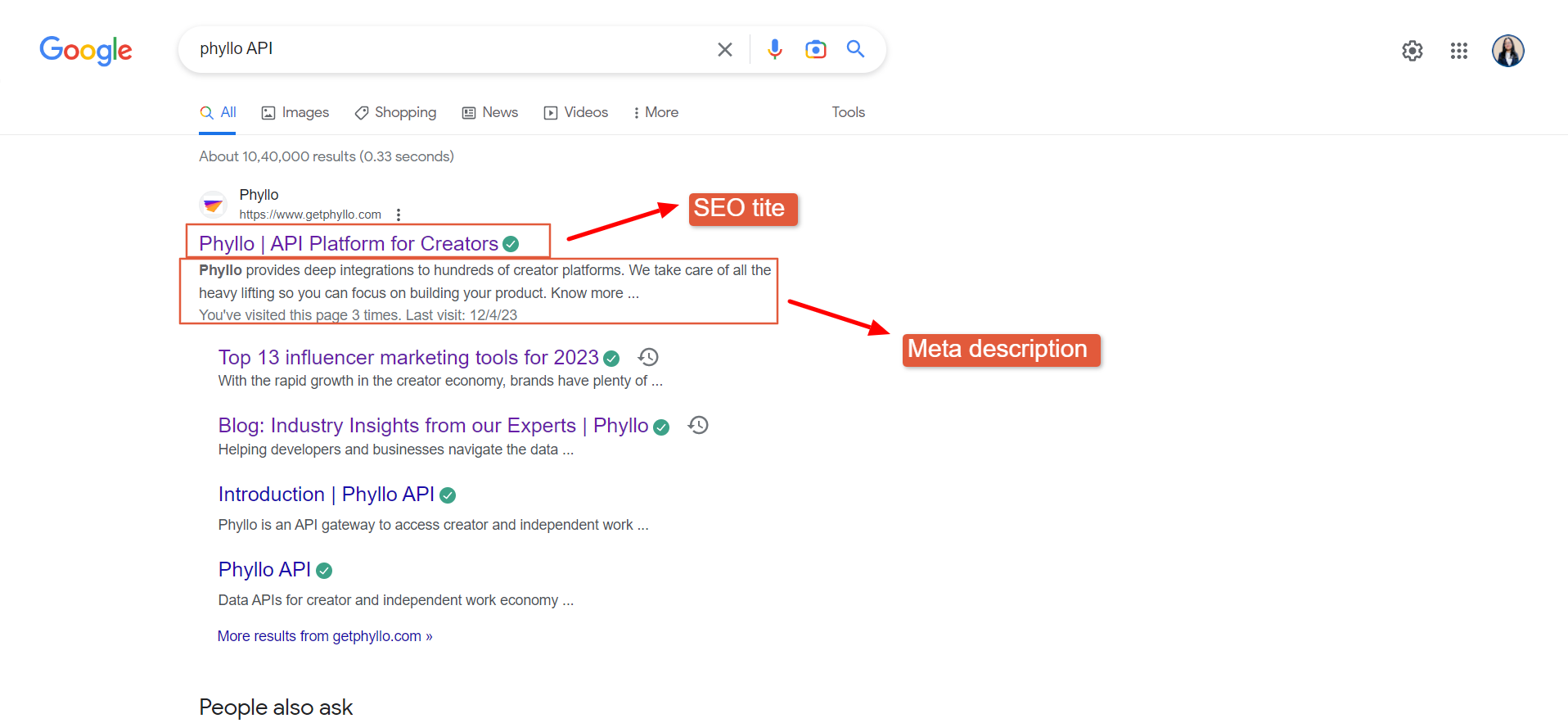
Task: Open three-dot options beside getphyllo.com URL
Action: [399, 215]
